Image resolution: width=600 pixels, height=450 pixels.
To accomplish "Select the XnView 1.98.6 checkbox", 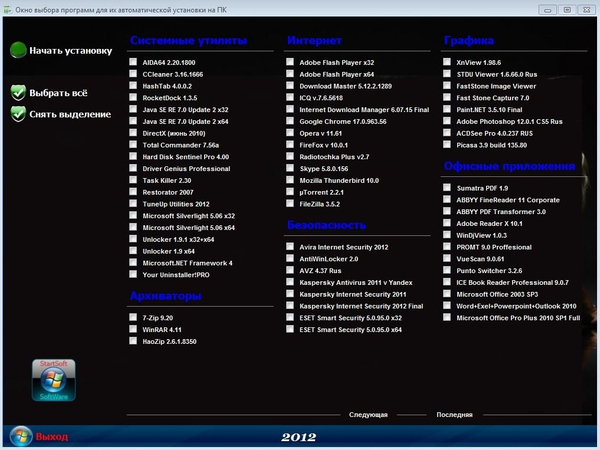I will (x=447, y=62).
